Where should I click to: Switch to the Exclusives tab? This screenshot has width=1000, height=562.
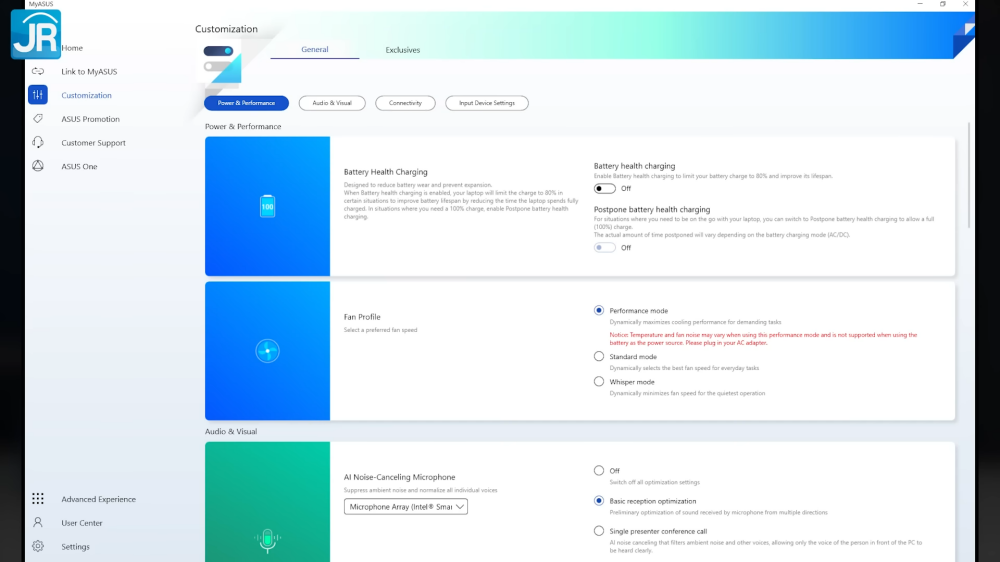coord(402,50)
